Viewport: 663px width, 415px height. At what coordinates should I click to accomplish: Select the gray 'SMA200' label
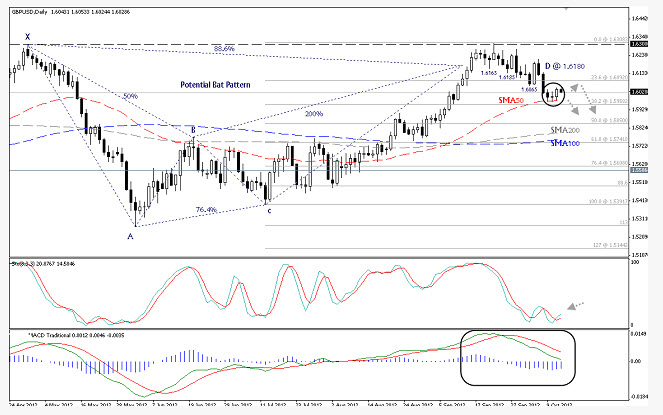564,130
